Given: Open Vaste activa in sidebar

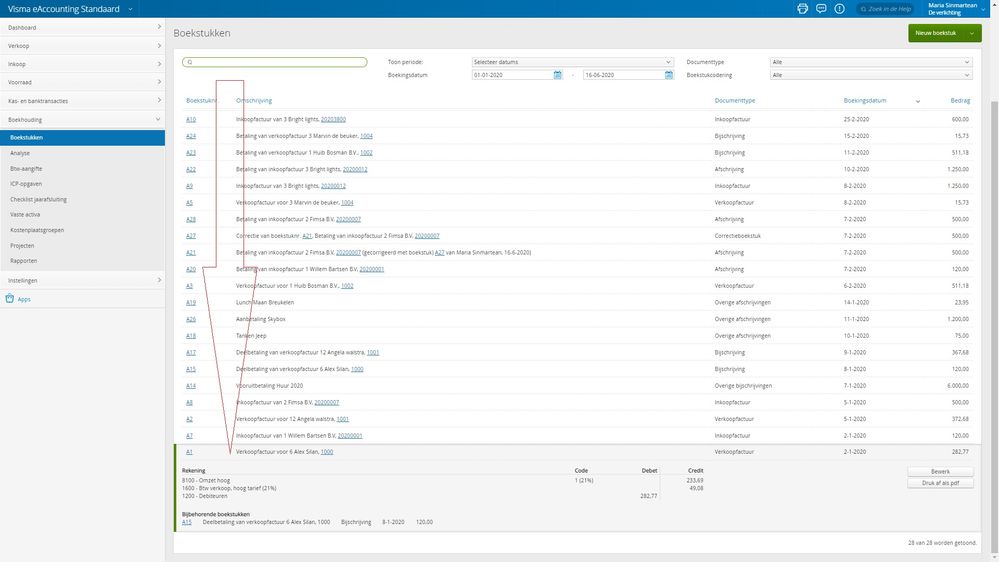Looking at the screenshot, I should [x=25, y=215].
